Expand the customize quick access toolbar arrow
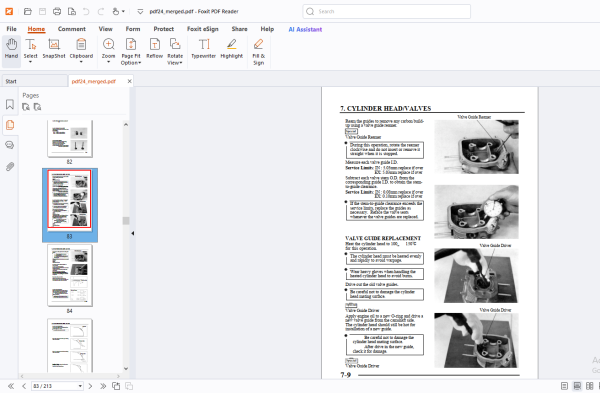 click(140, 11)
